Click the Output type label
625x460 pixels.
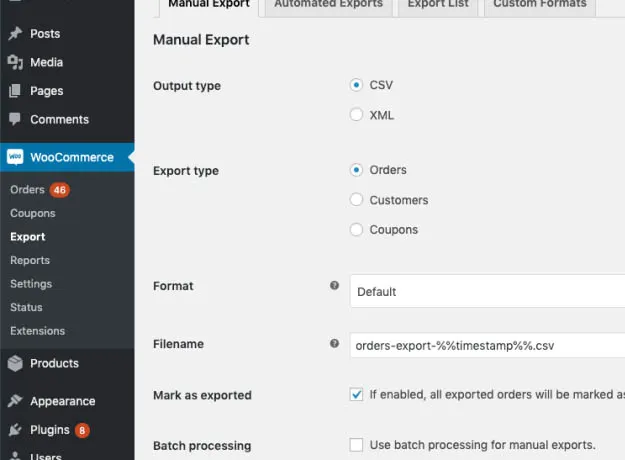click(x=187, y=86)
